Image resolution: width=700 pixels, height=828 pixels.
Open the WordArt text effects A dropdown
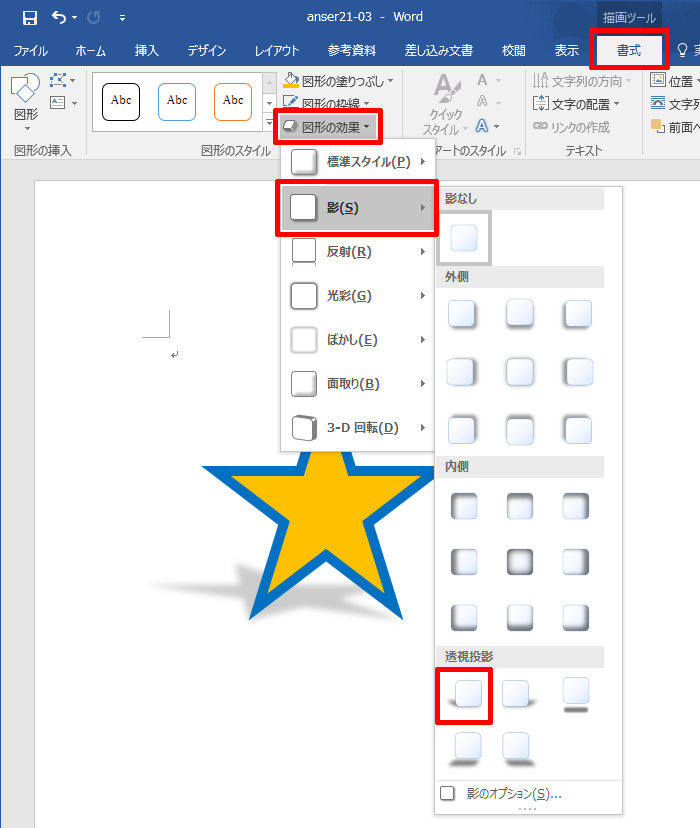tap(488, 126)
